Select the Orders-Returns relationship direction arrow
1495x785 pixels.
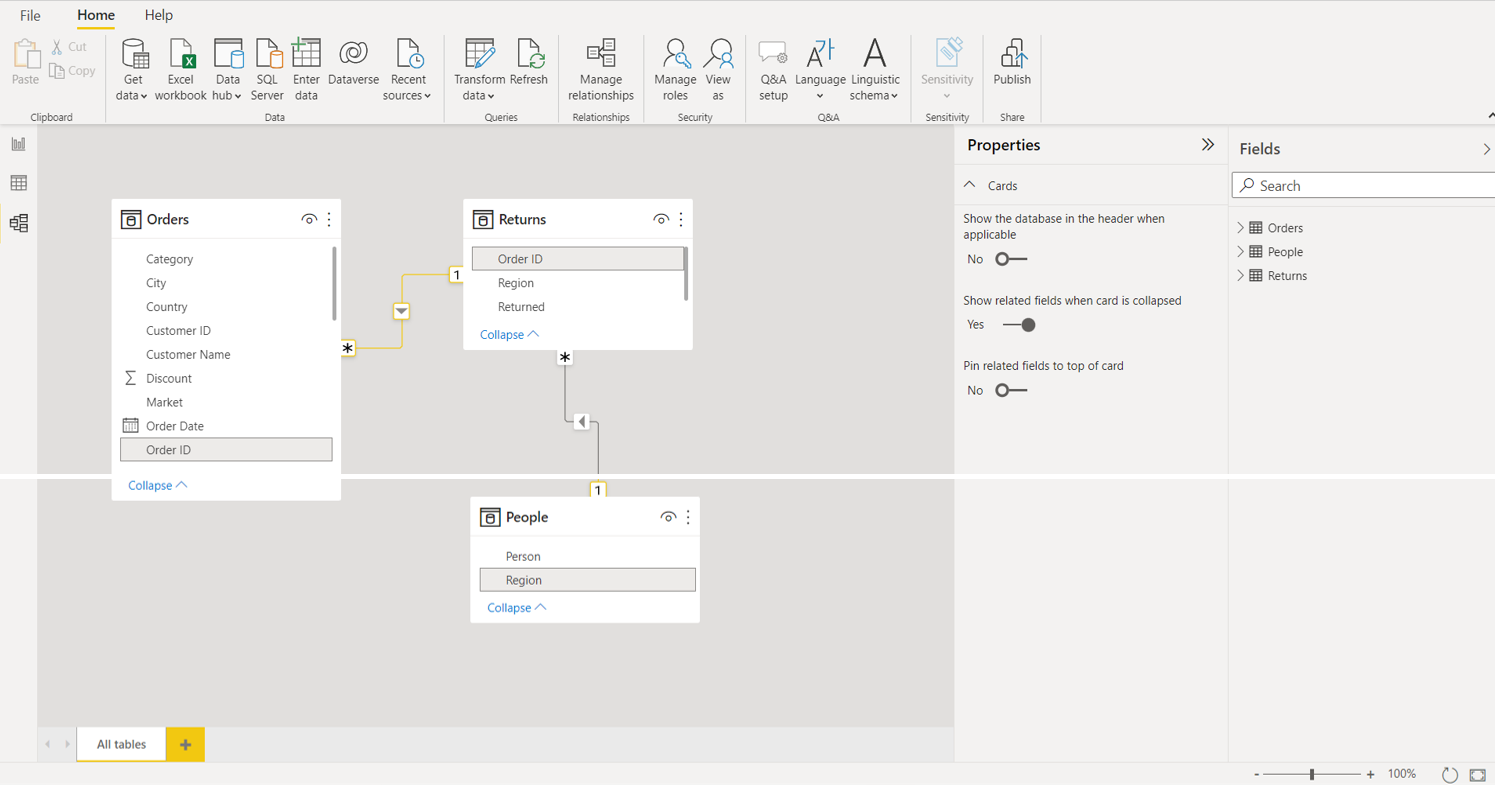[401, 311]
